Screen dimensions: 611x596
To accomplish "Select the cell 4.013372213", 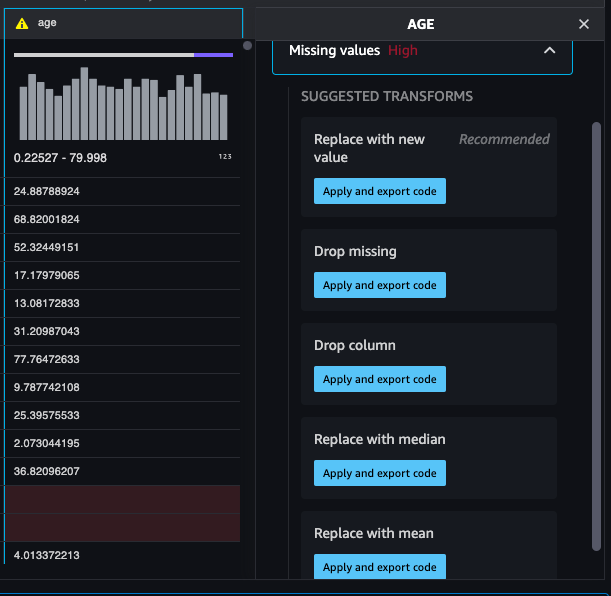I will tap(122, 555).
